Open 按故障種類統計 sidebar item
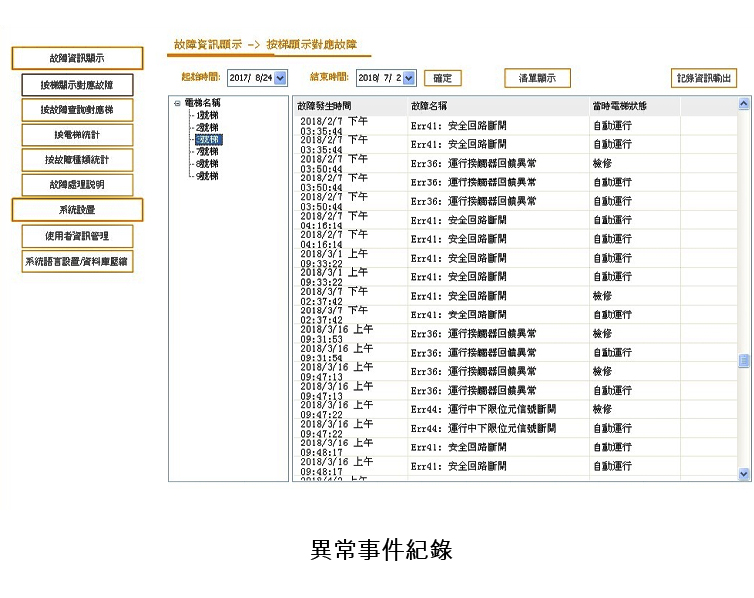The height and width of the screenshot is (598, 754). 77,160
